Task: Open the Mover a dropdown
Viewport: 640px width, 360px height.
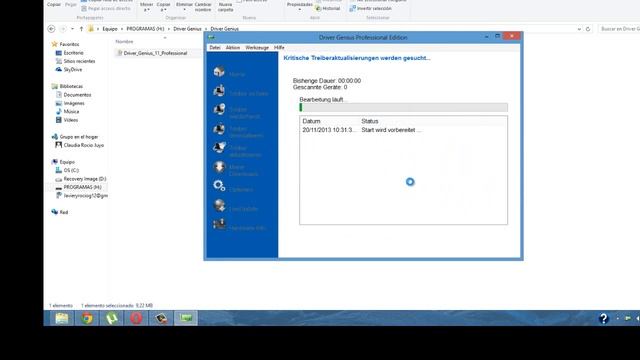Action: [x=146, y=7]
